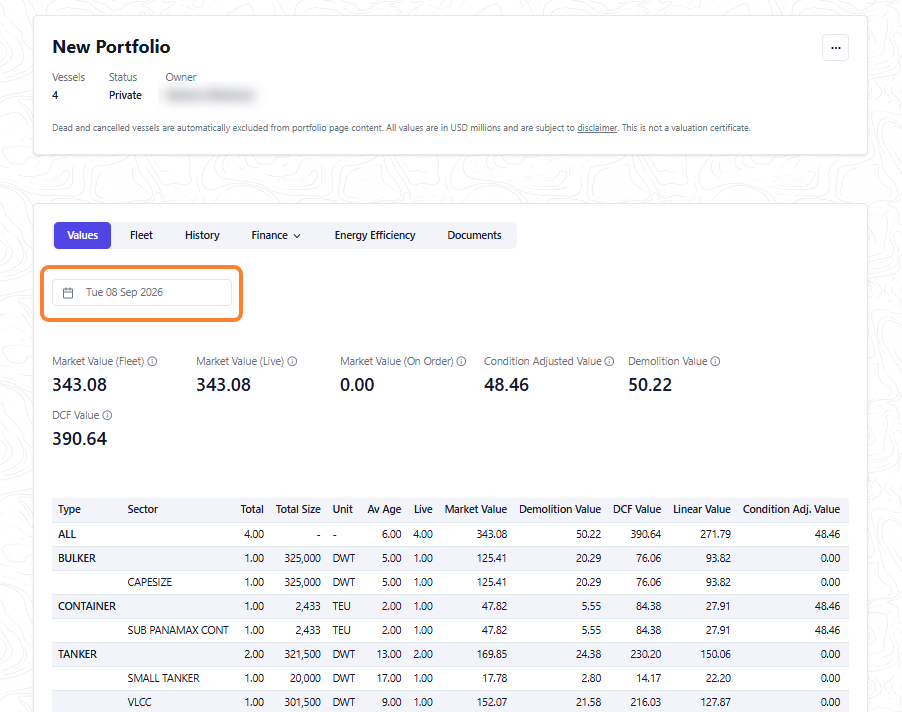Click the Type column header

pyautogui.click(x=70, y=510)
